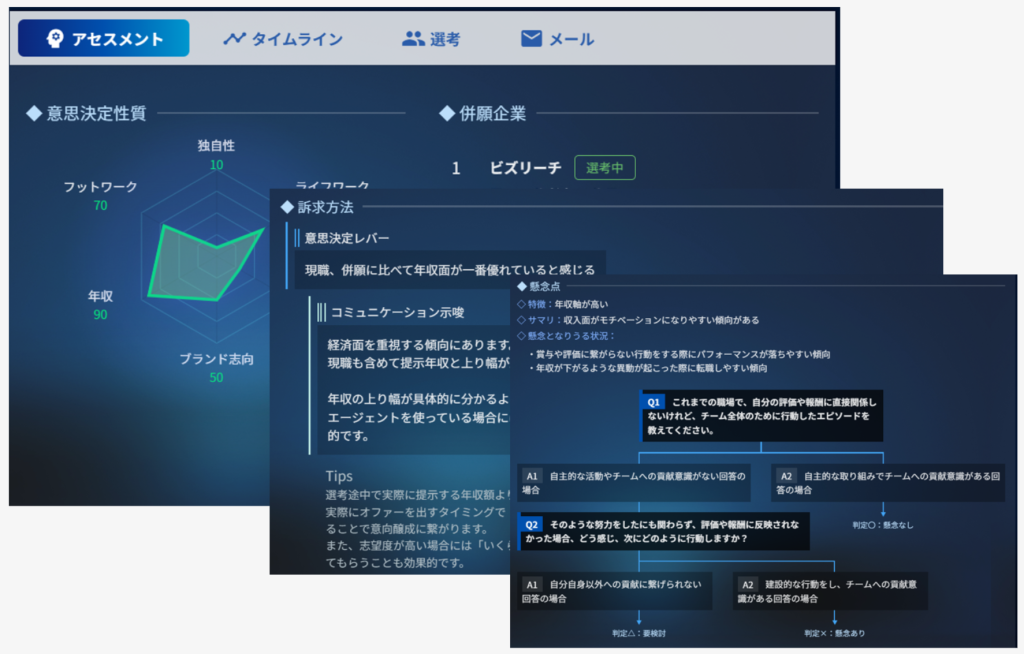The height and width of the screenshot is (654, 1024).
Task: Select the blue Q1 question badge
Action: pyautogui.click(x=655, y=401)
